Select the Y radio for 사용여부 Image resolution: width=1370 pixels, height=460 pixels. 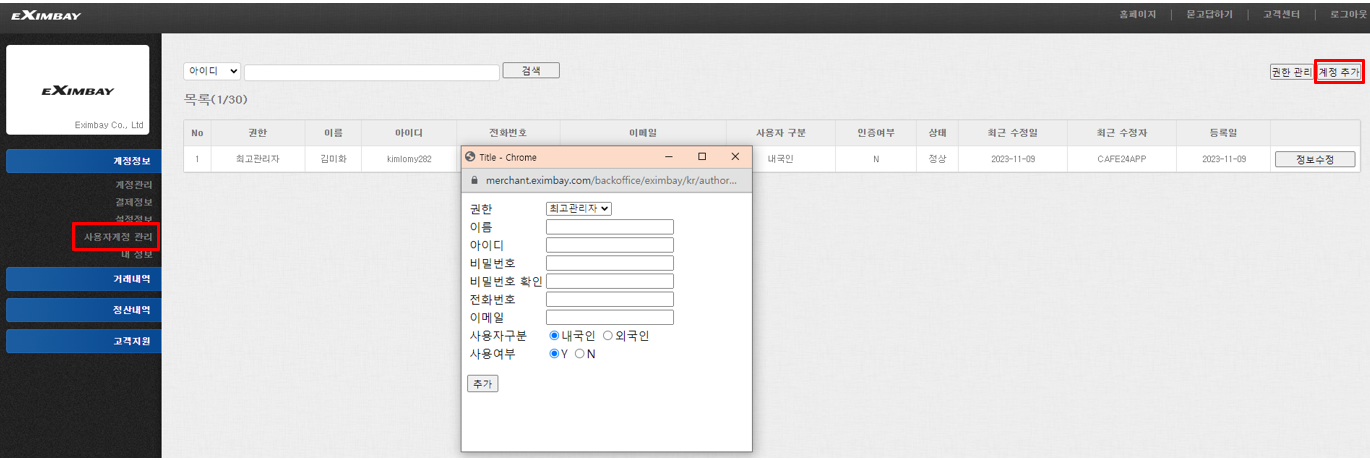click(554, 354)
